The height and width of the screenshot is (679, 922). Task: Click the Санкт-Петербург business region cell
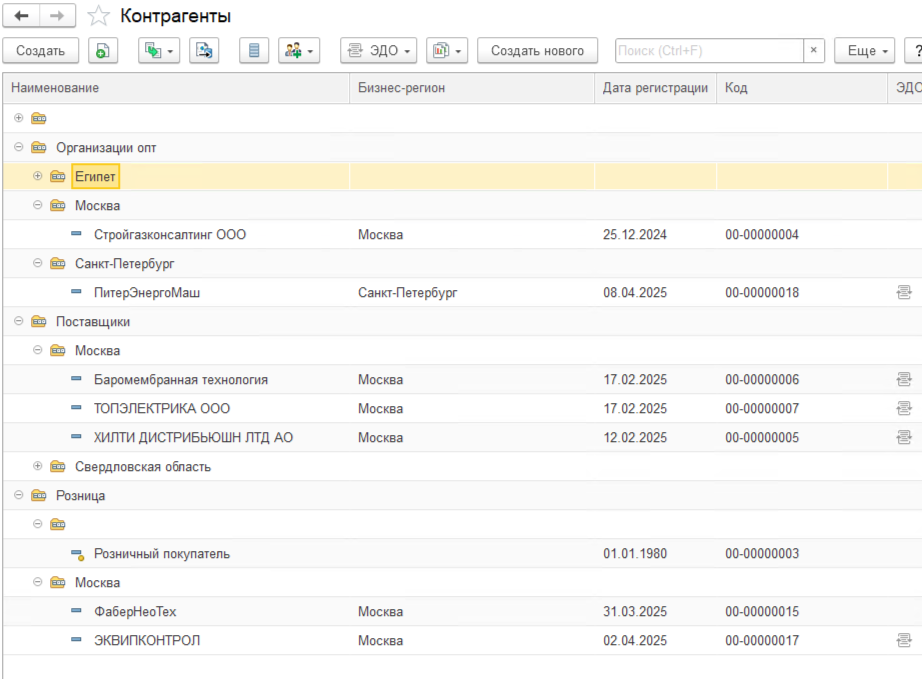pos(407,293)
